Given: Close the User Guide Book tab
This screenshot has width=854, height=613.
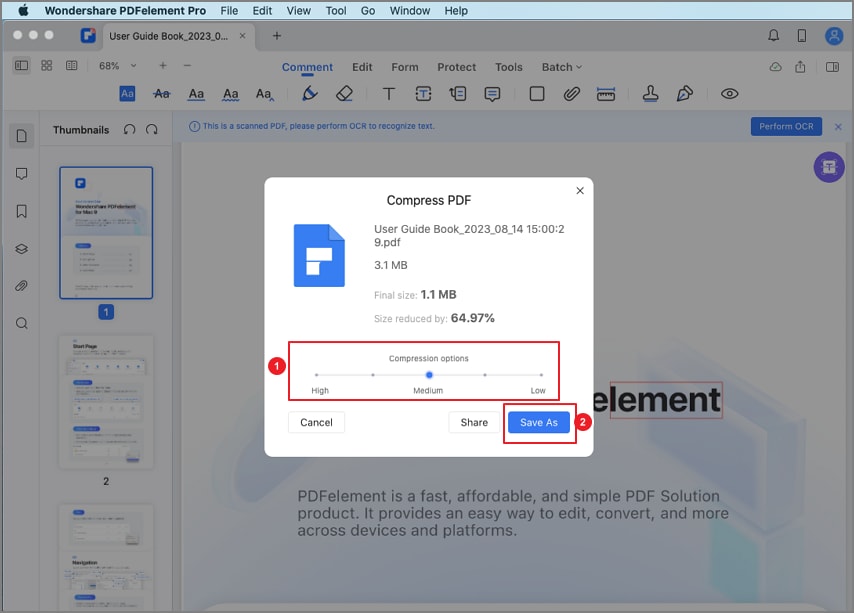Looking at the screenshot, I should click(242, 36).
